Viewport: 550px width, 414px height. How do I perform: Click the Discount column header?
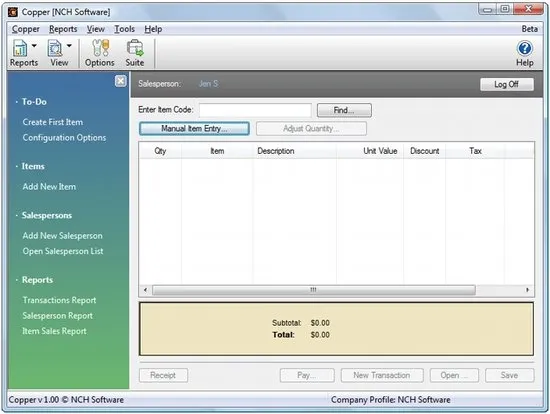coord(424,151)
